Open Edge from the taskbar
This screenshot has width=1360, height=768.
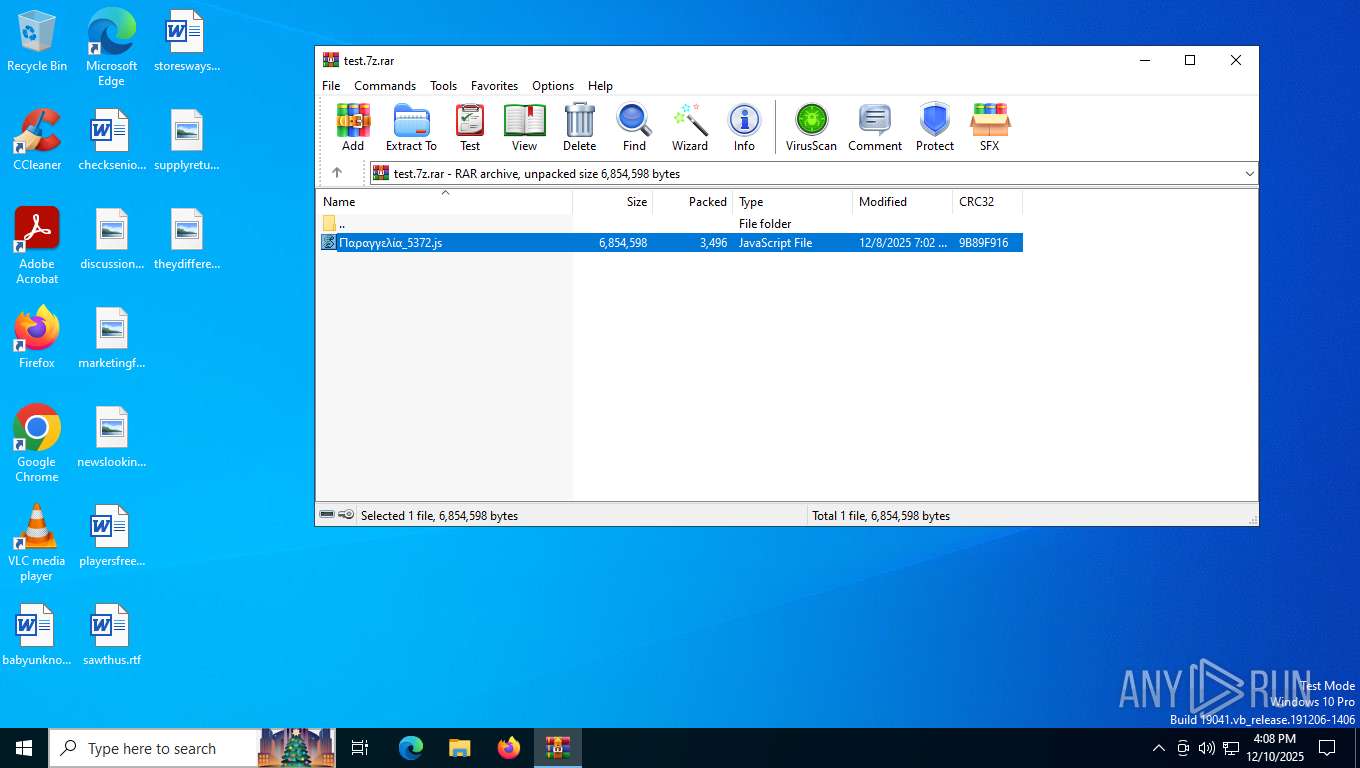pyautogui.click(x=410, y=748)
